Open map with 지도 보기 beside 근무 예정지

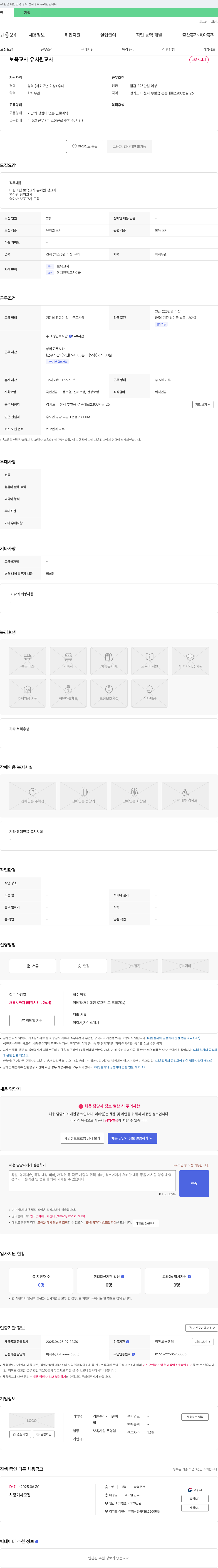[203, 404]
